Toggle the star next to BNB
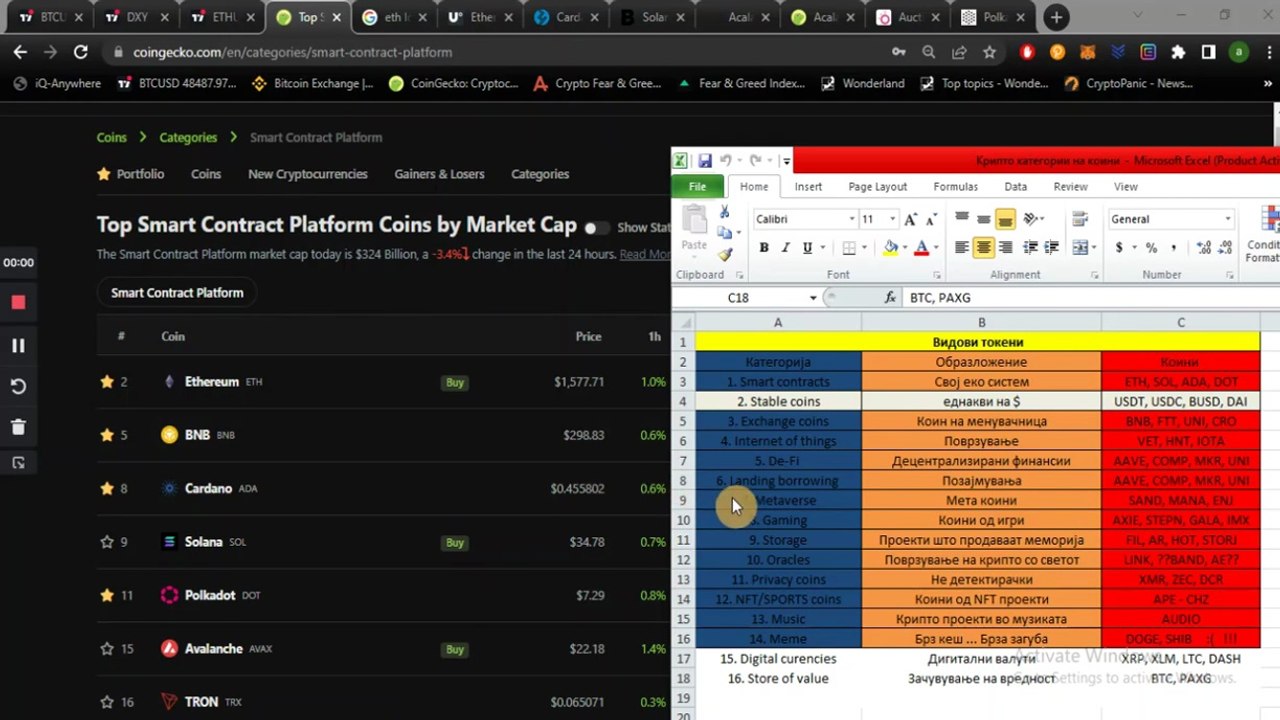The height and width of the screenshot is (720, 1280). tap(107, 435)
